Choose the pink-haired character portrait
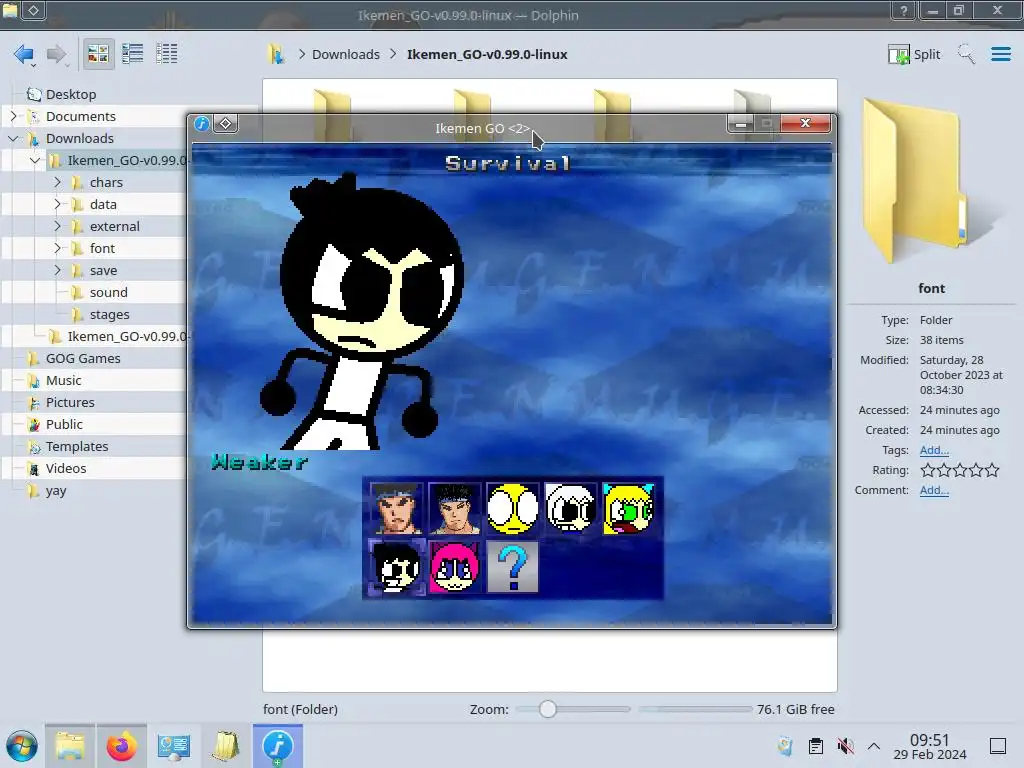 pos(455,567)
